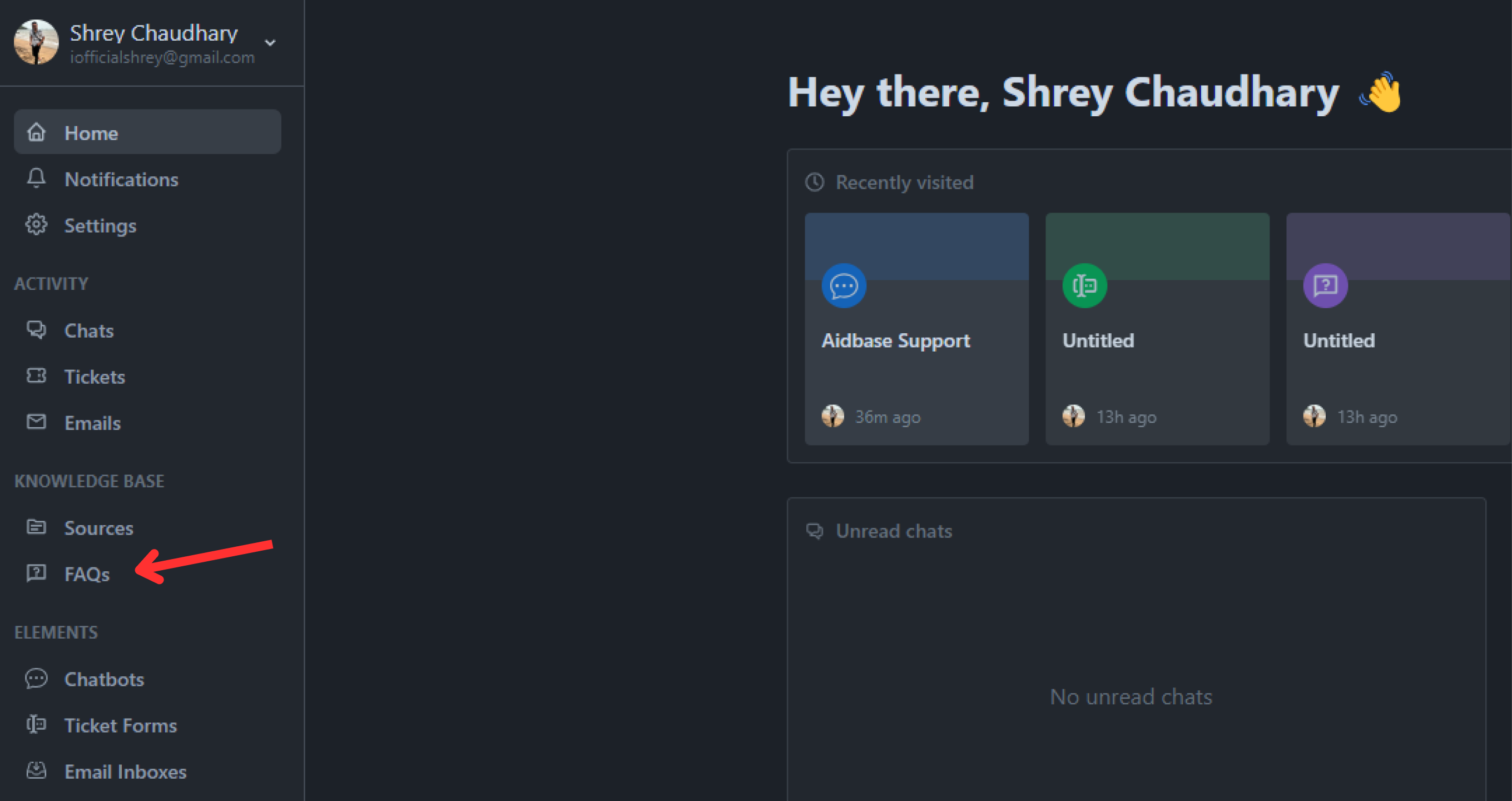Viewport: 1512px width, 801px height.
Task: Click the Emails envelope icon
Action: coord(36,422)
